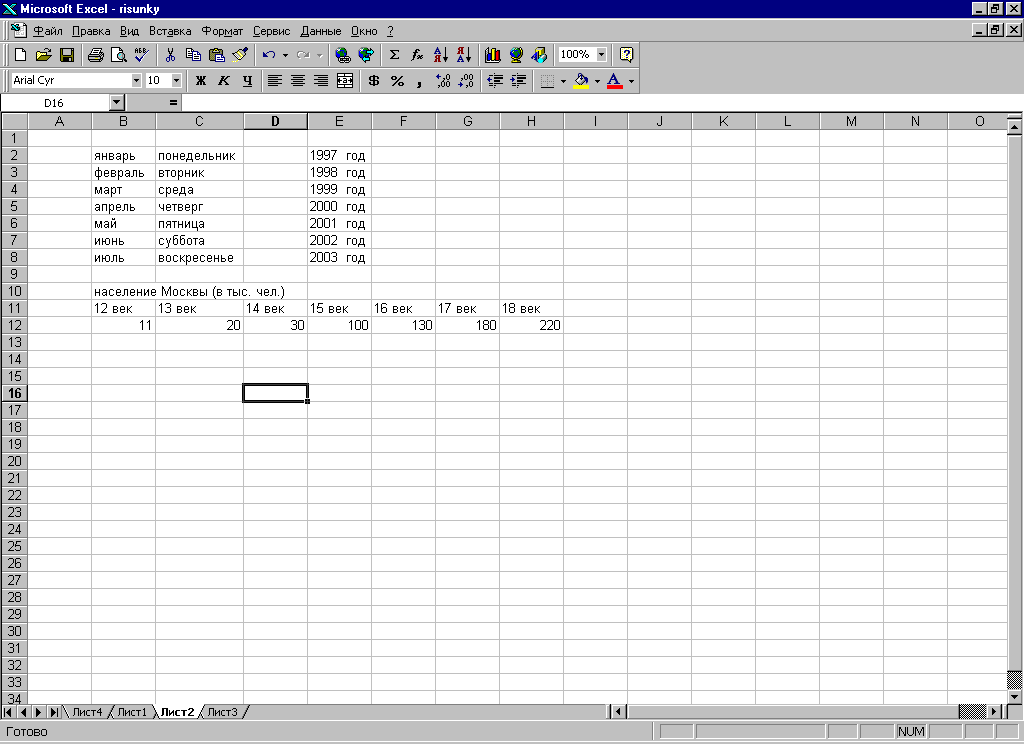Open the Paste Function fx wizard

417,55
